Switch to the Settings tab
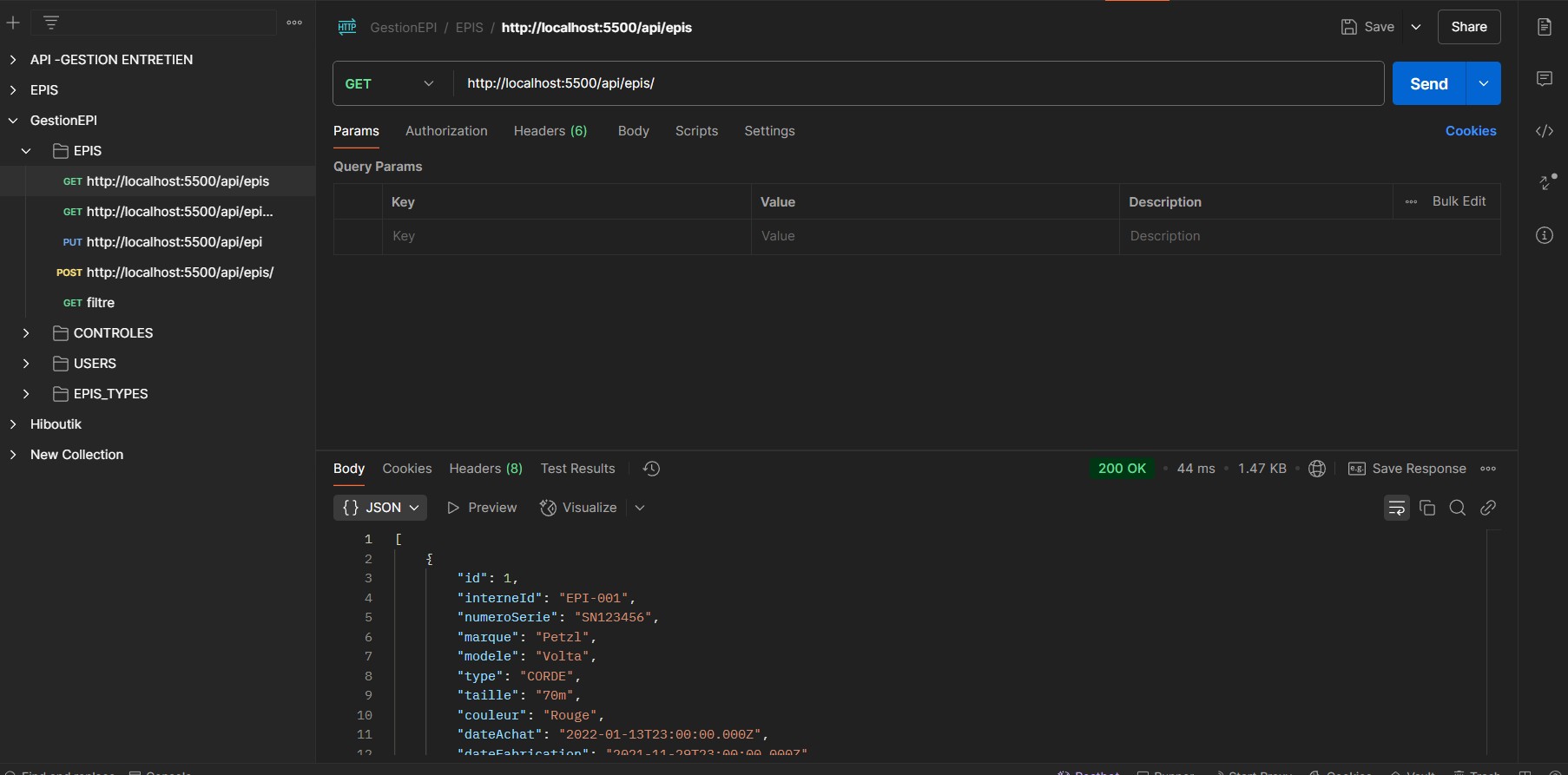This screenshot has width=1568, height=775. click(769, 131)
